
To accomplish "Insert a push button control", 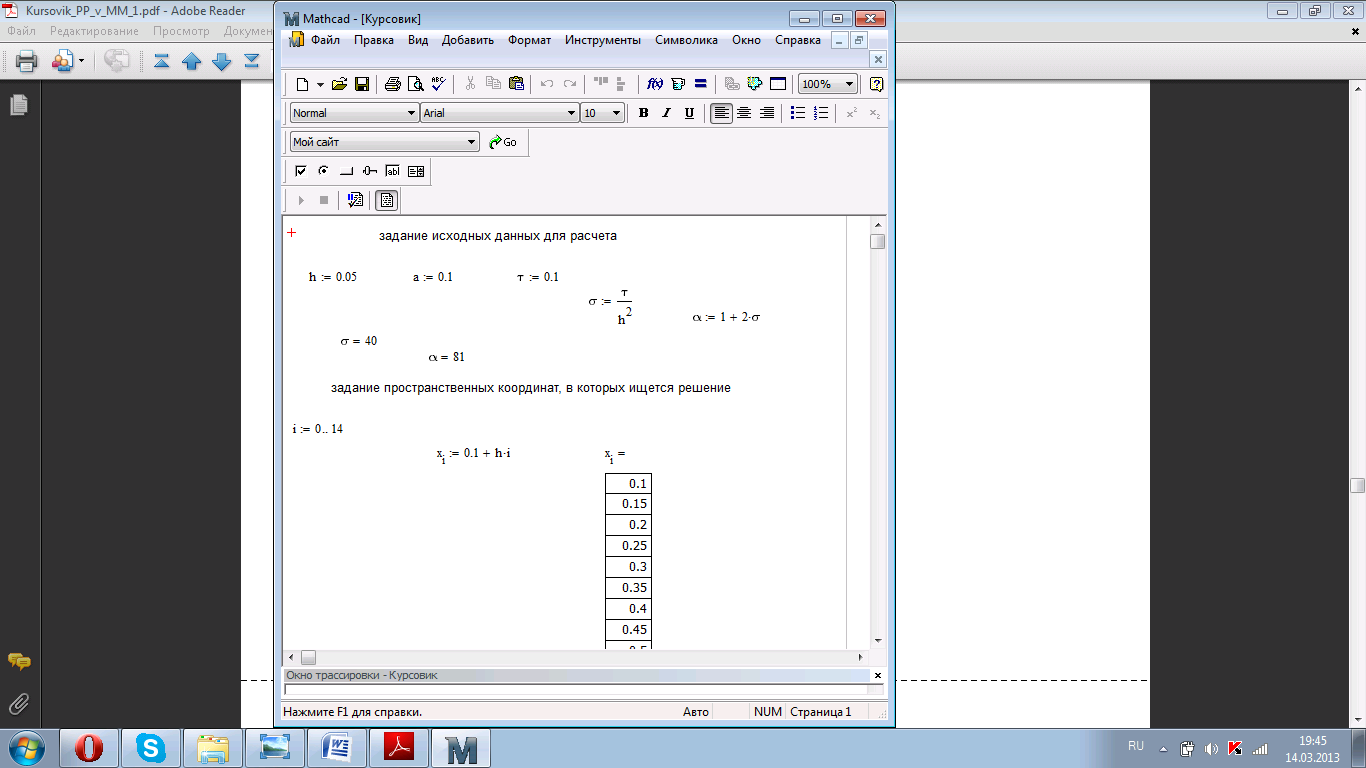I will [x=347, y=171].
